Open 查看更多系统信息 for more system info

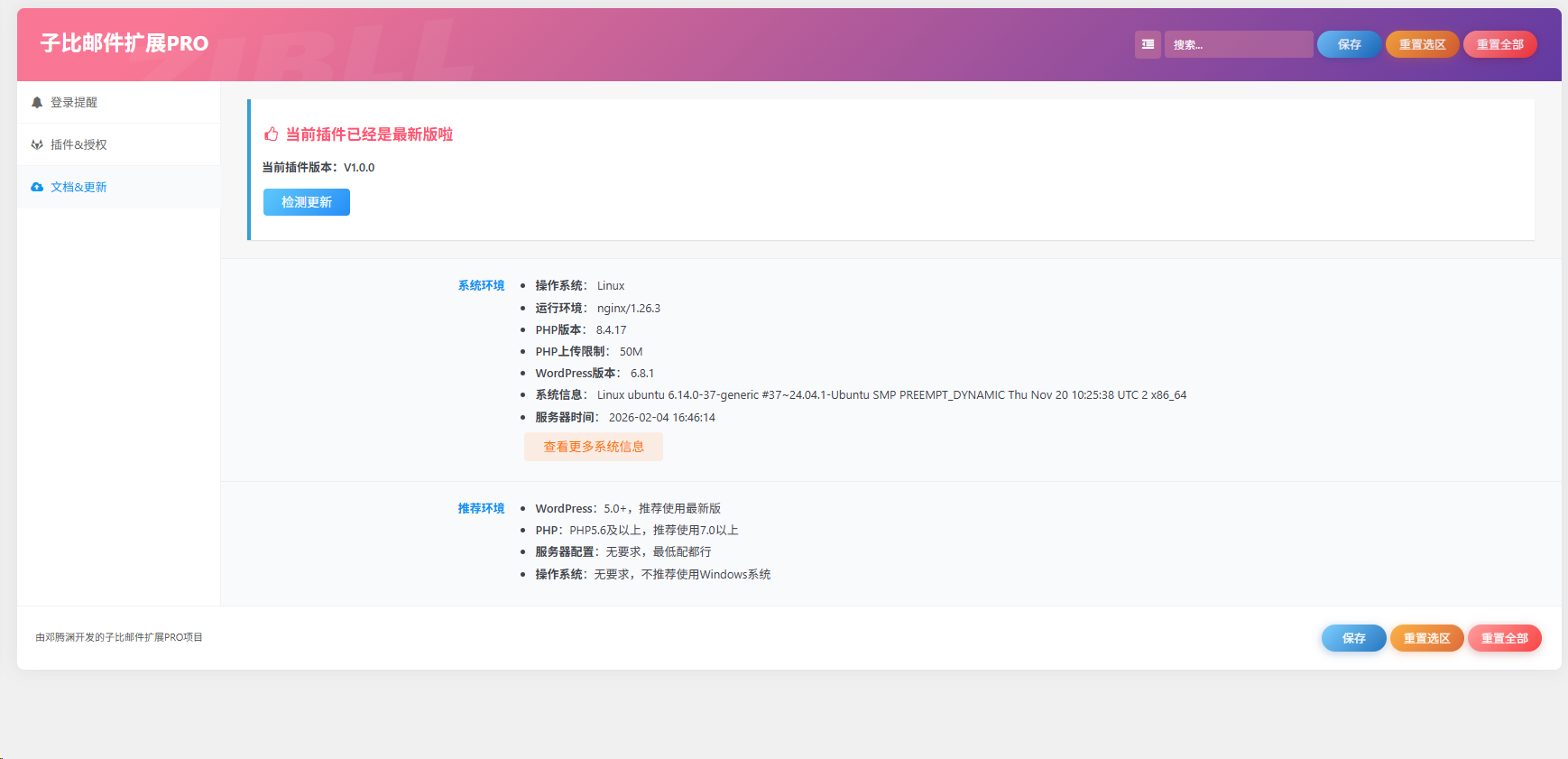(594, 447)
